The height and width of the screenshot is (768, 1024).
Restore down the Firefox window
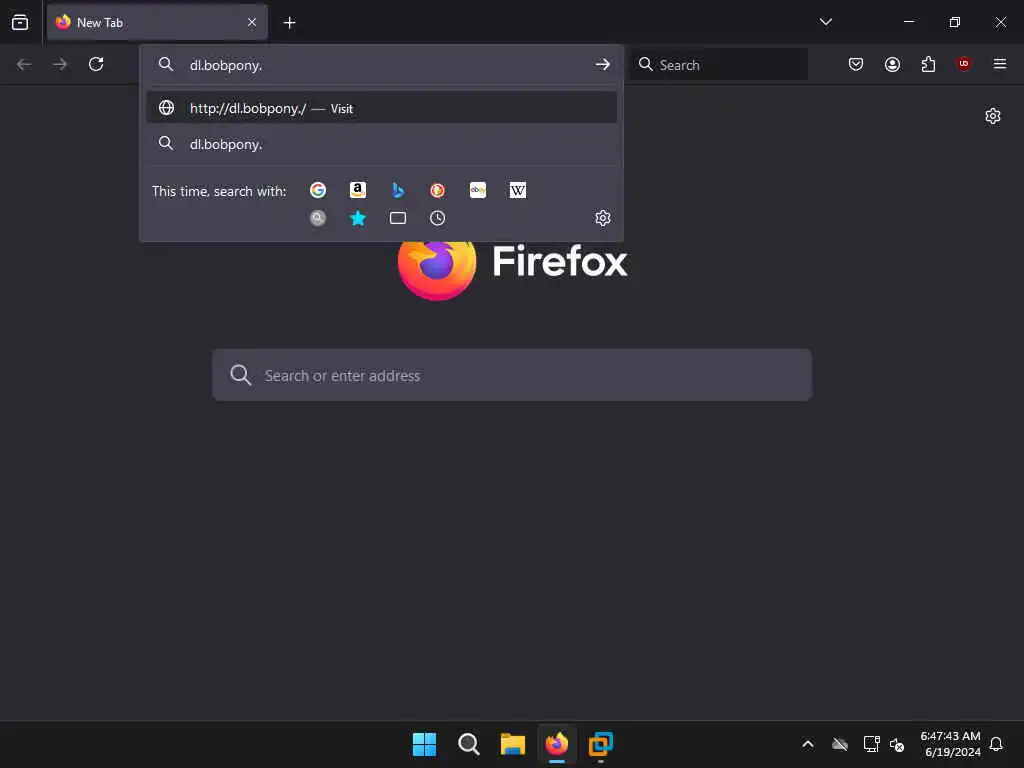954,22
